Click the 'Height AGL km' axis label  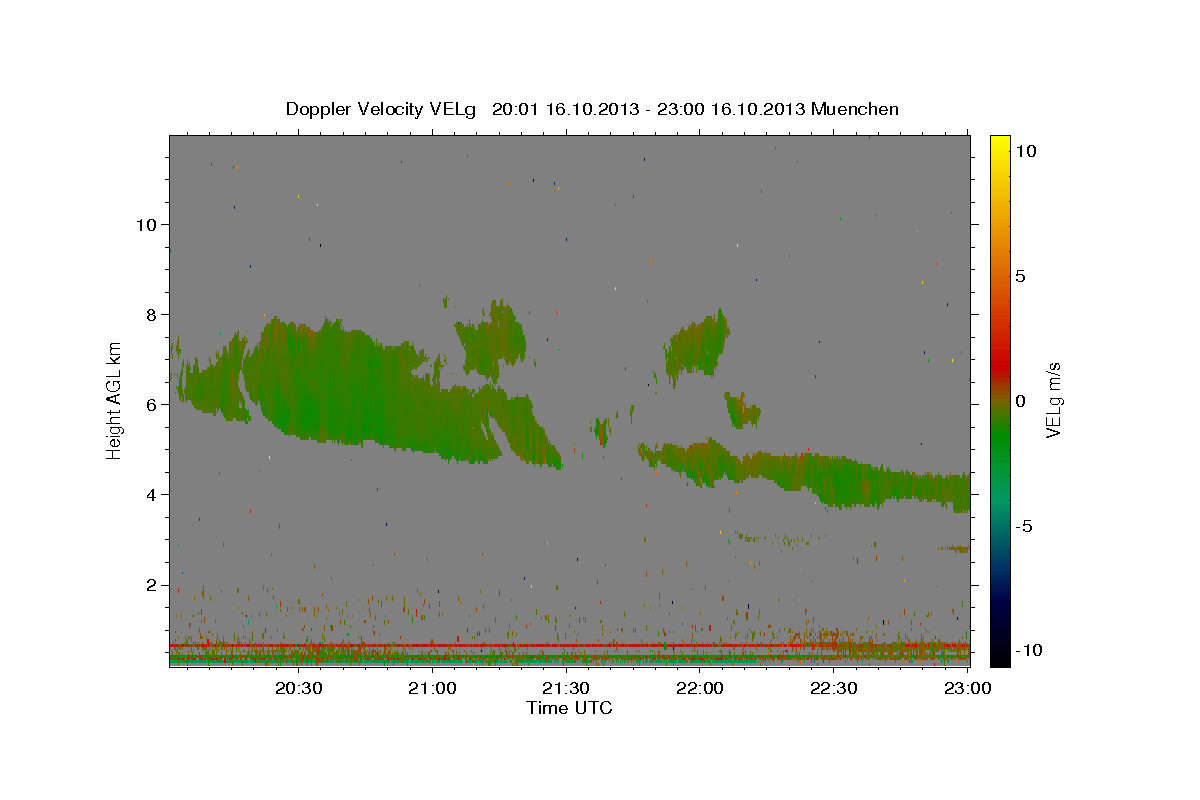pyautogui.click(x=114, y=400)
